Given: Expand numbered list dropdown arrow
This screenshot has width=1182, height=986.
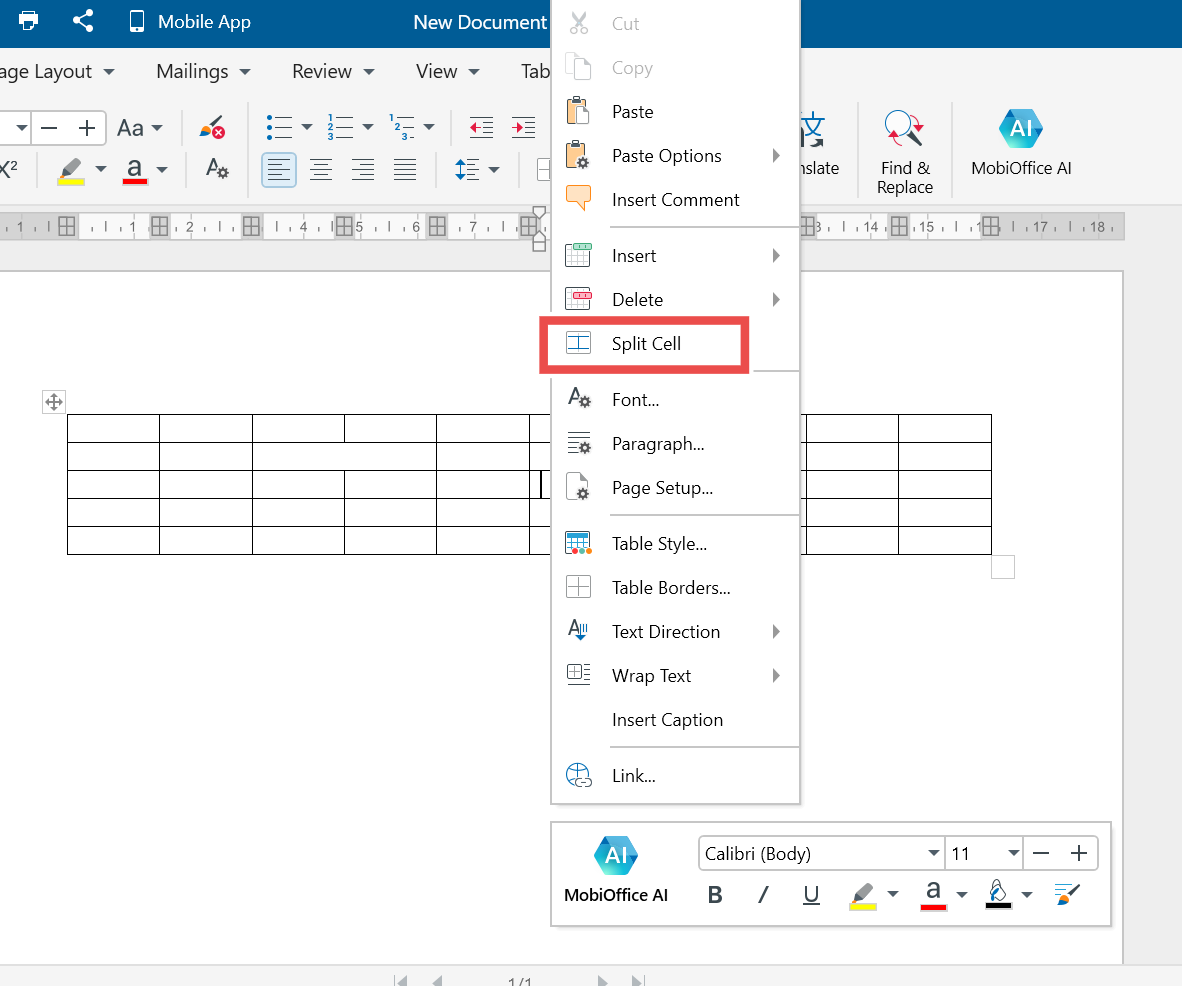Looking at the screenshot, I should (x=368, y=127).
